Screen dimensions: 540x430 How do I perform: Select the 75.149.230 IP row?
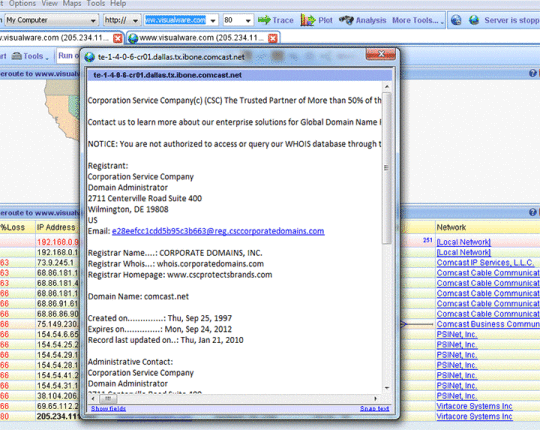click(58, 324)
